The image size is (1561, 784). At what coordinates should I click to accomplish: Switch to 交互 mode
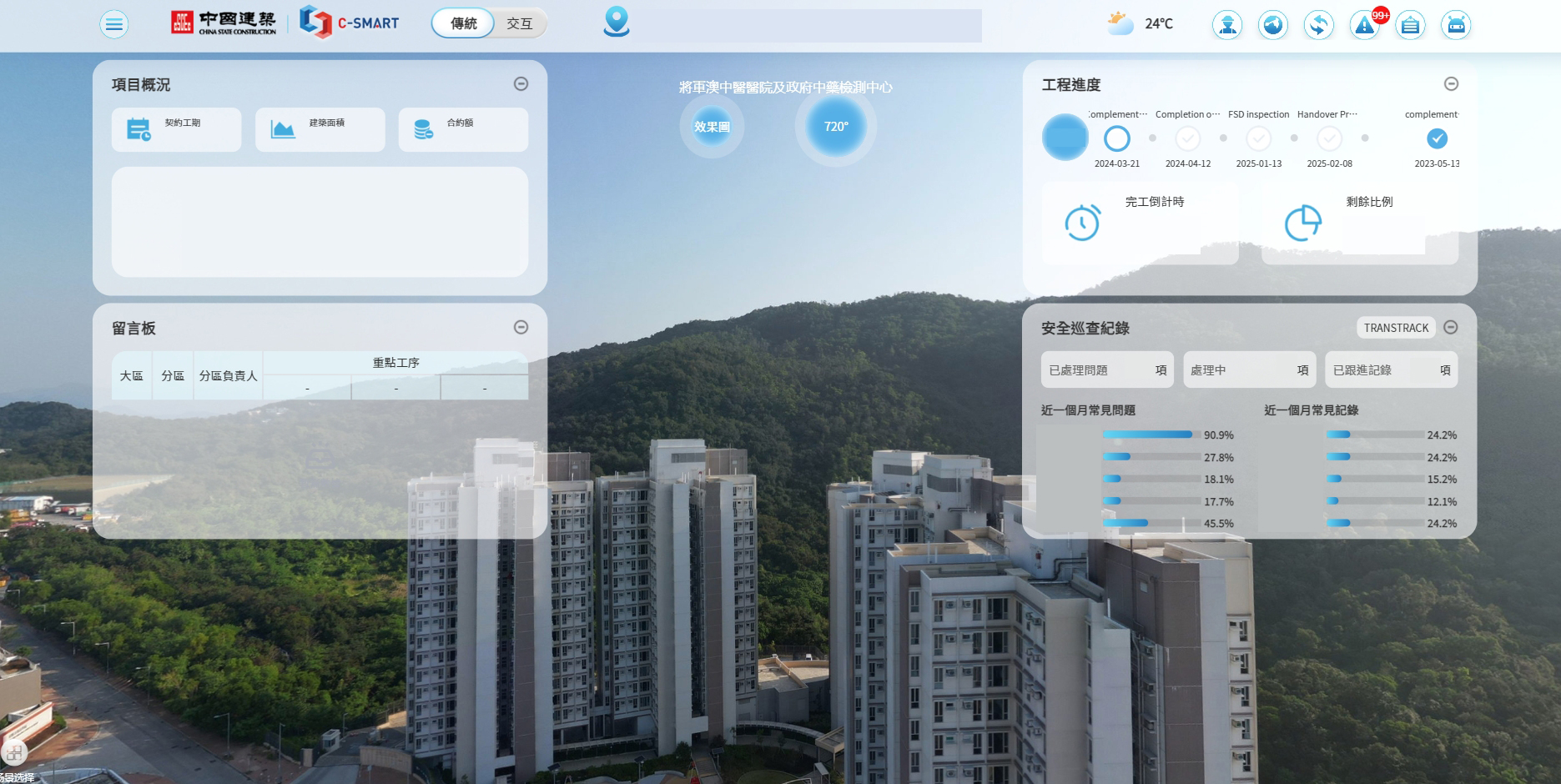520,23
